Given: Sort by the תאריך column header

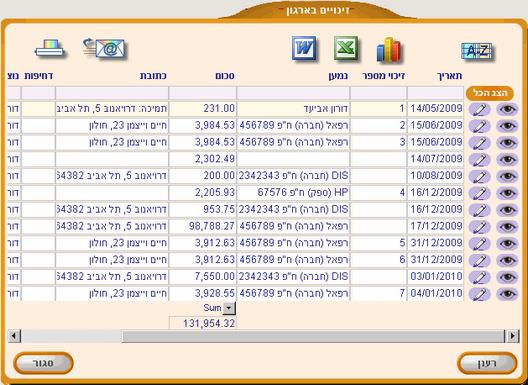Looking at the screenshot, I should pyautogui.click(x=450, y=76).
